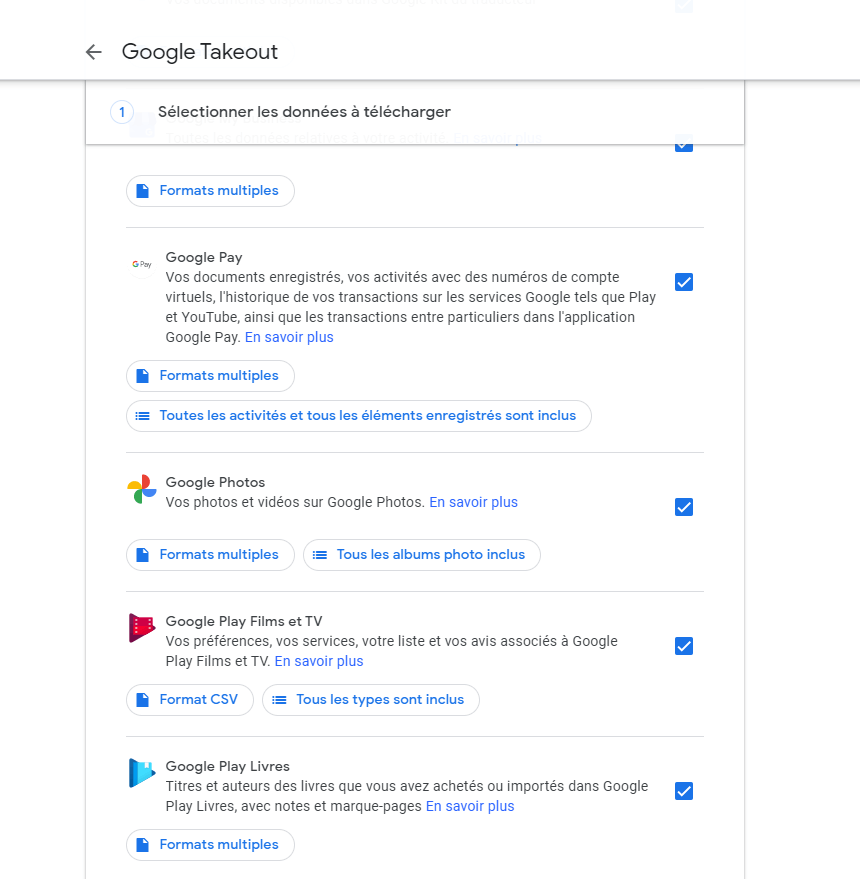Image resolution: width=860 pixels, height=879 pixels.
Task: Open En savoir plus link for Google Photos
Action: coord(473,502)
